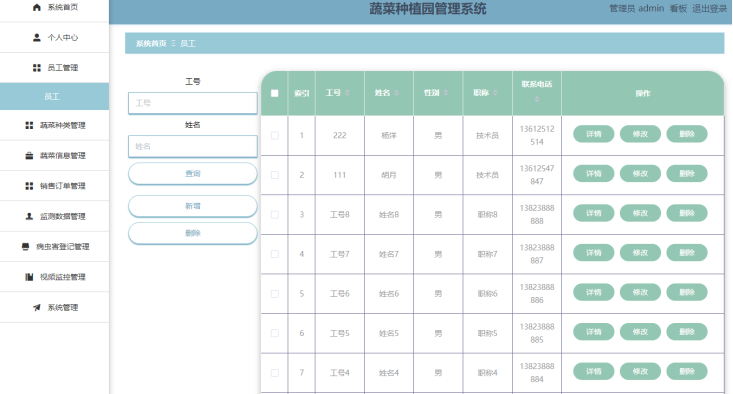733x394 pixels.
Task: Sort by the 姓名 column arrows
Action: pos(396,93)
